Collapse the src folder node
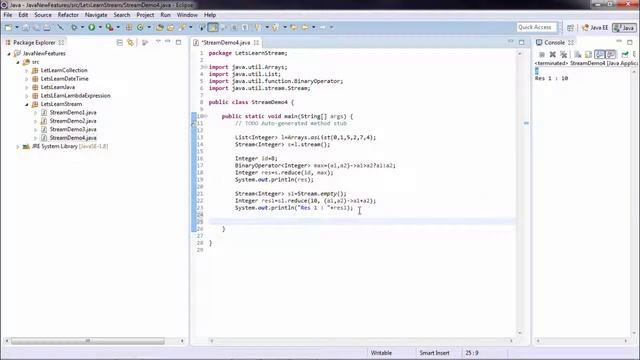The width and height of the screenshot is (640, 360). click(18, 62)
